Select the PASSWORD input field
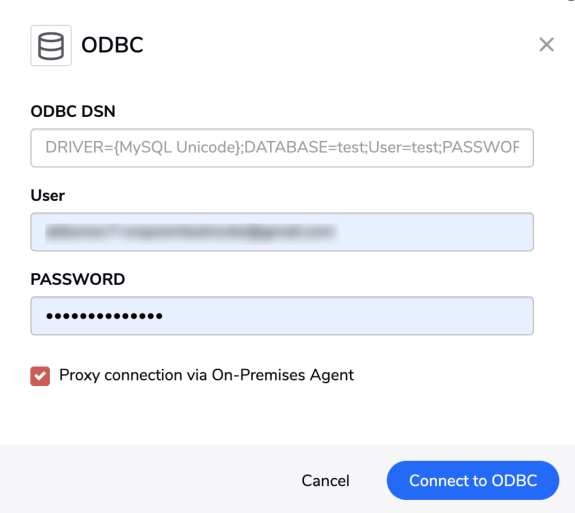 282,316
